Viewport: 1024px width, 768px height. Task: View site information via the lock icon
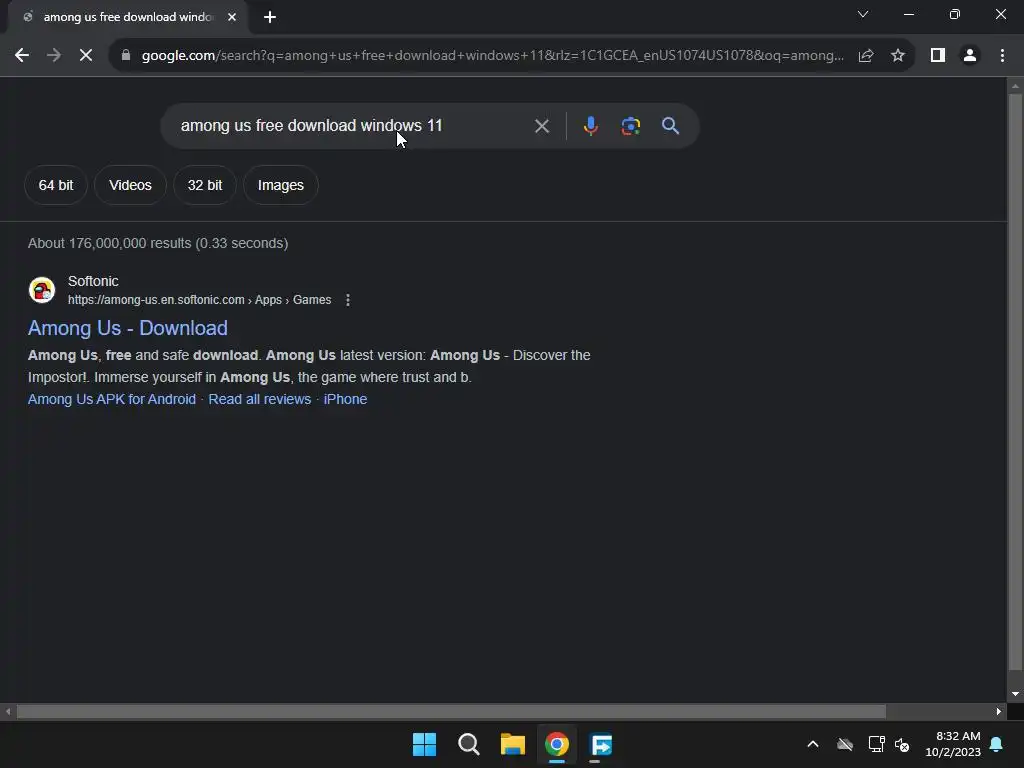[126, 56]
